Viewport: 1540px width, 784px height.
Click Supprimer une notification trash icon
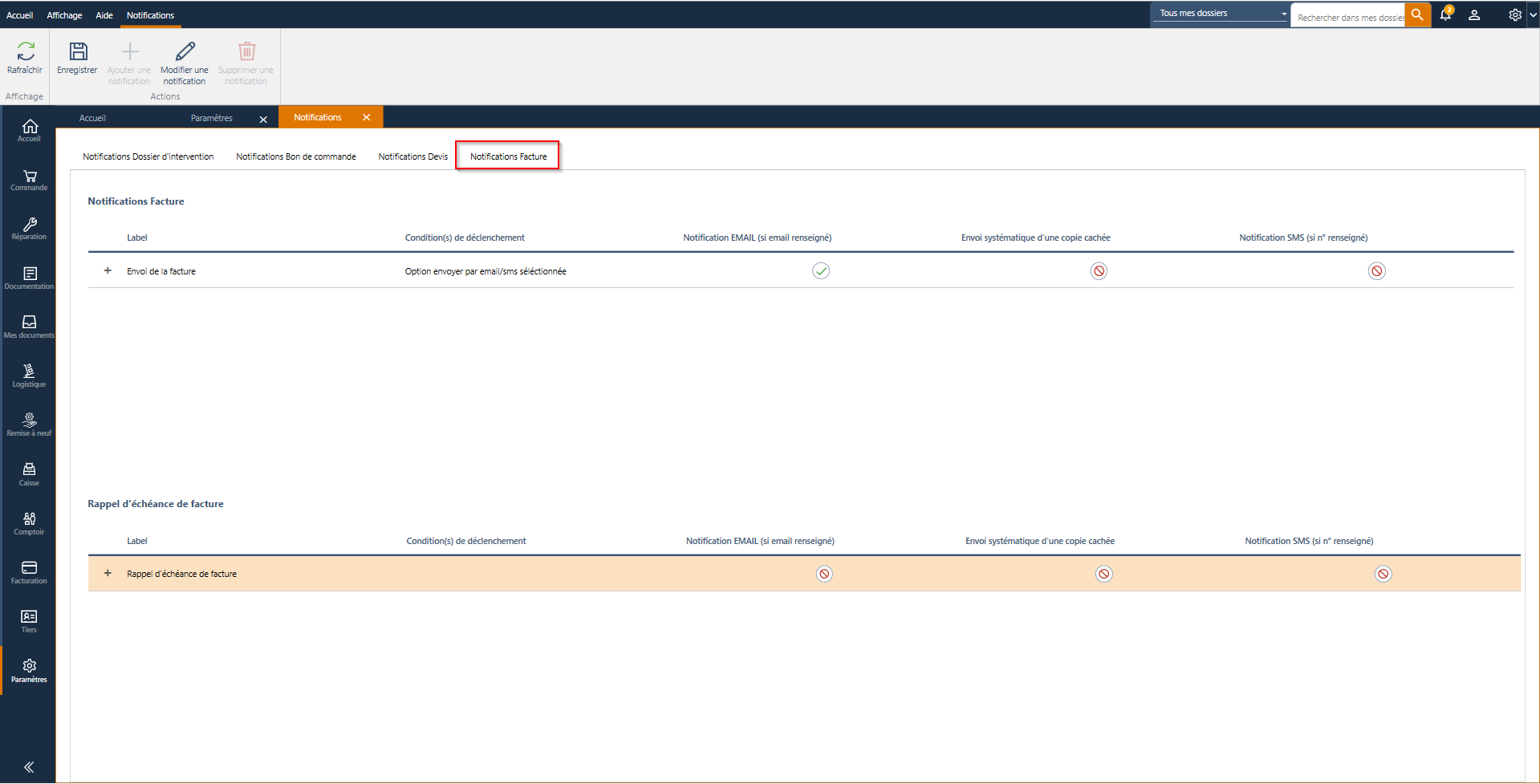[246, 51]
